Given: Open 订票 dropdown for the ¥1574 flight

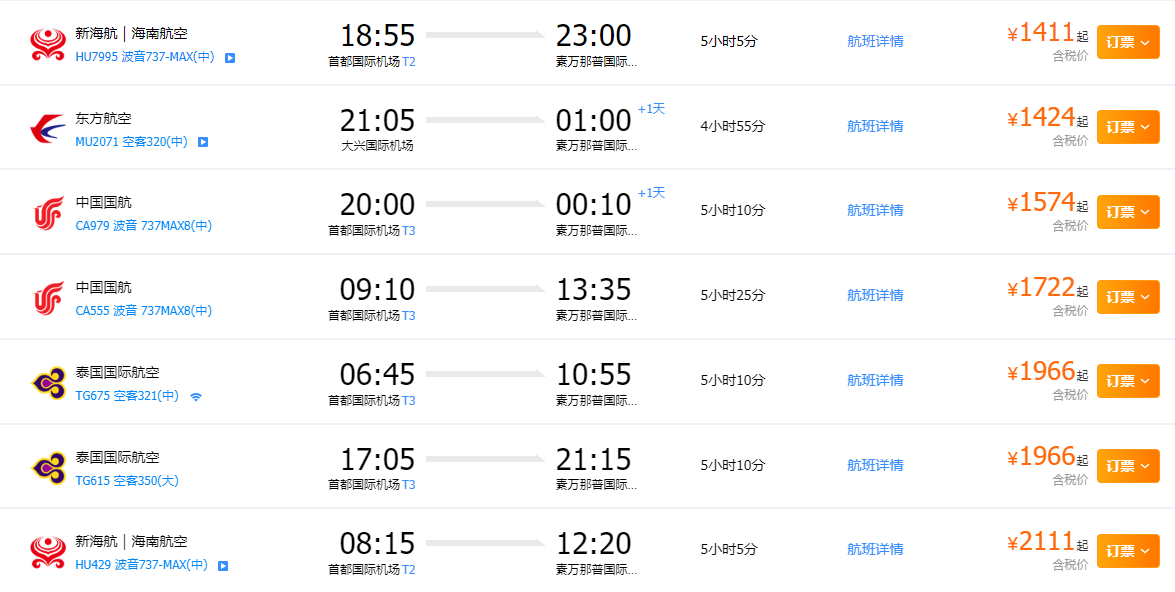Looking at the screenshot, I should [1128, 211].
